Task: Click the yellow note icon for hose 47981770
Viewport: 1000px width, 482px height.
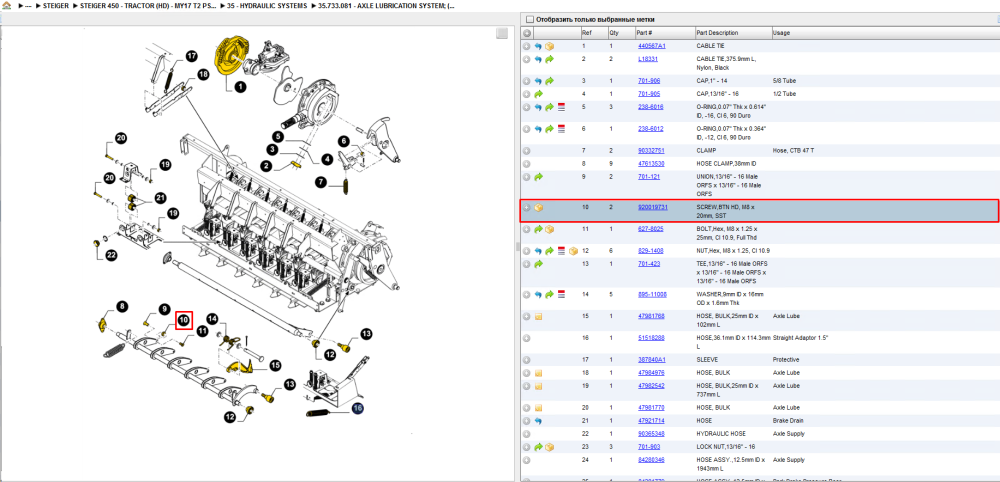Action: [x=538, y=407]
